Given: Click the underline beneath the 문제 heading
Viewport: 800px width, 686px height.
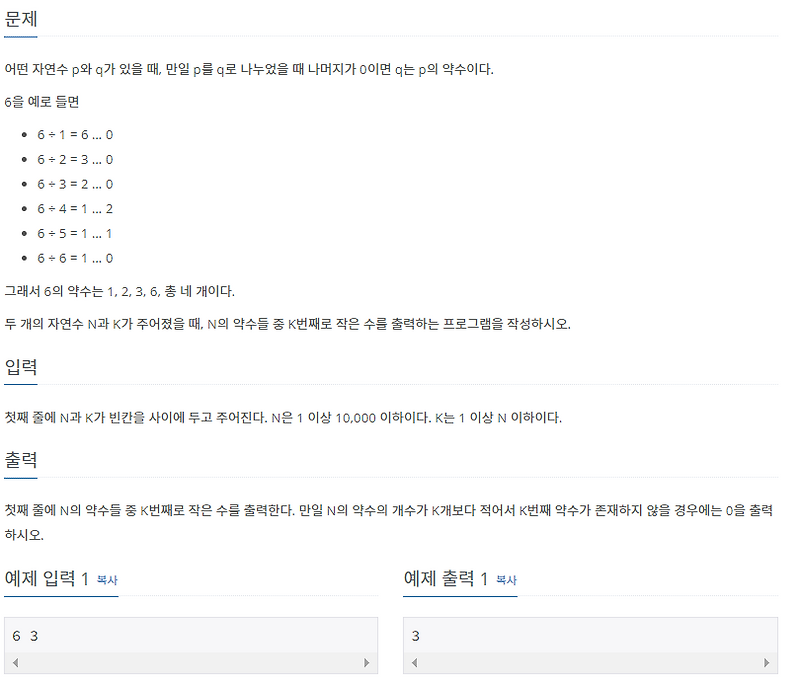Looking at the screenshot, I should 22,36.
